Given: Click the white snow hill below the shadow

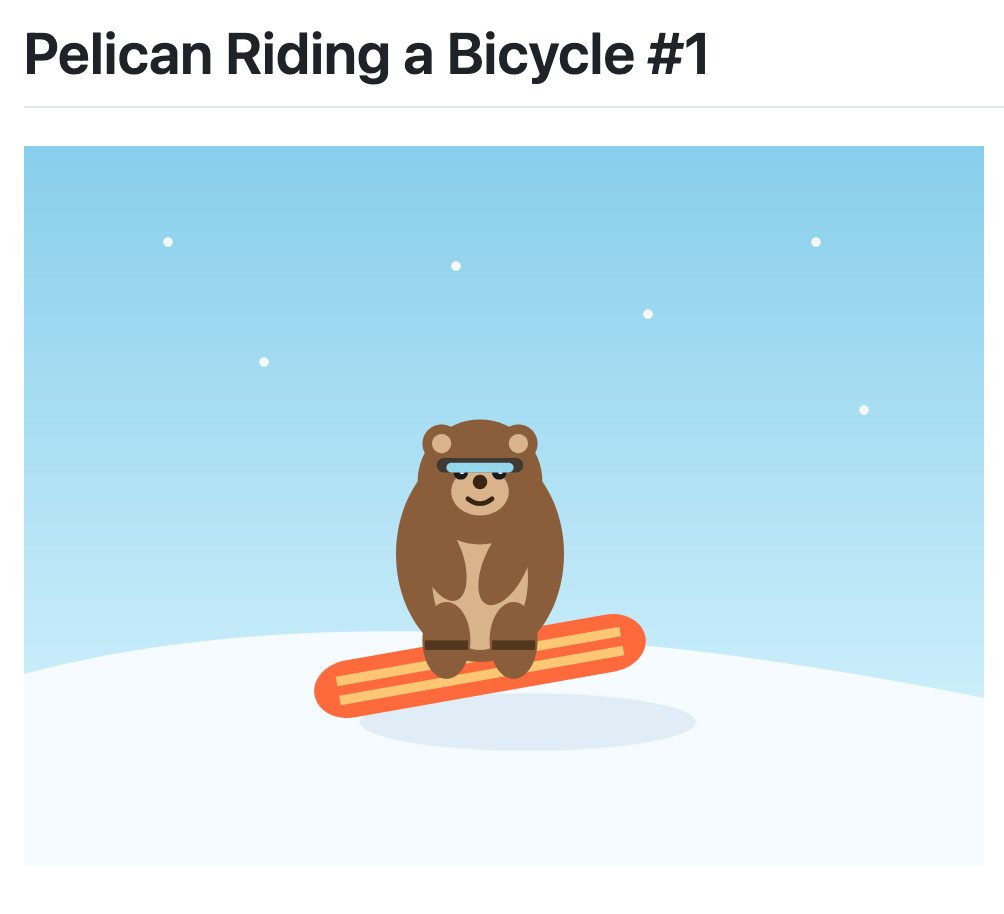Looking at the screenshot, I should click(x=500, y=810).
